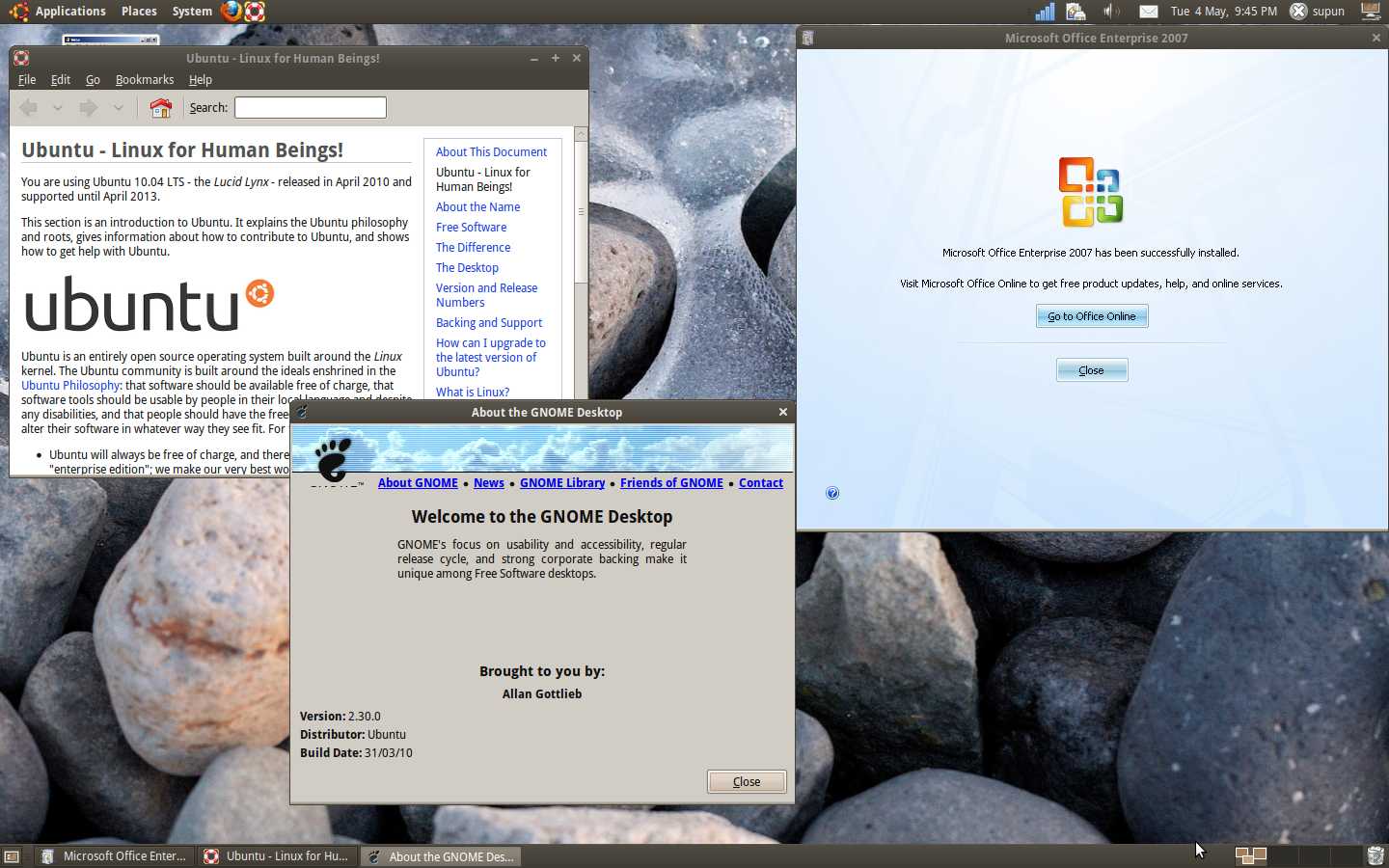Click the help browser vertical scrollbar
The image size is (1389, 868).
[x=581, y=212]
